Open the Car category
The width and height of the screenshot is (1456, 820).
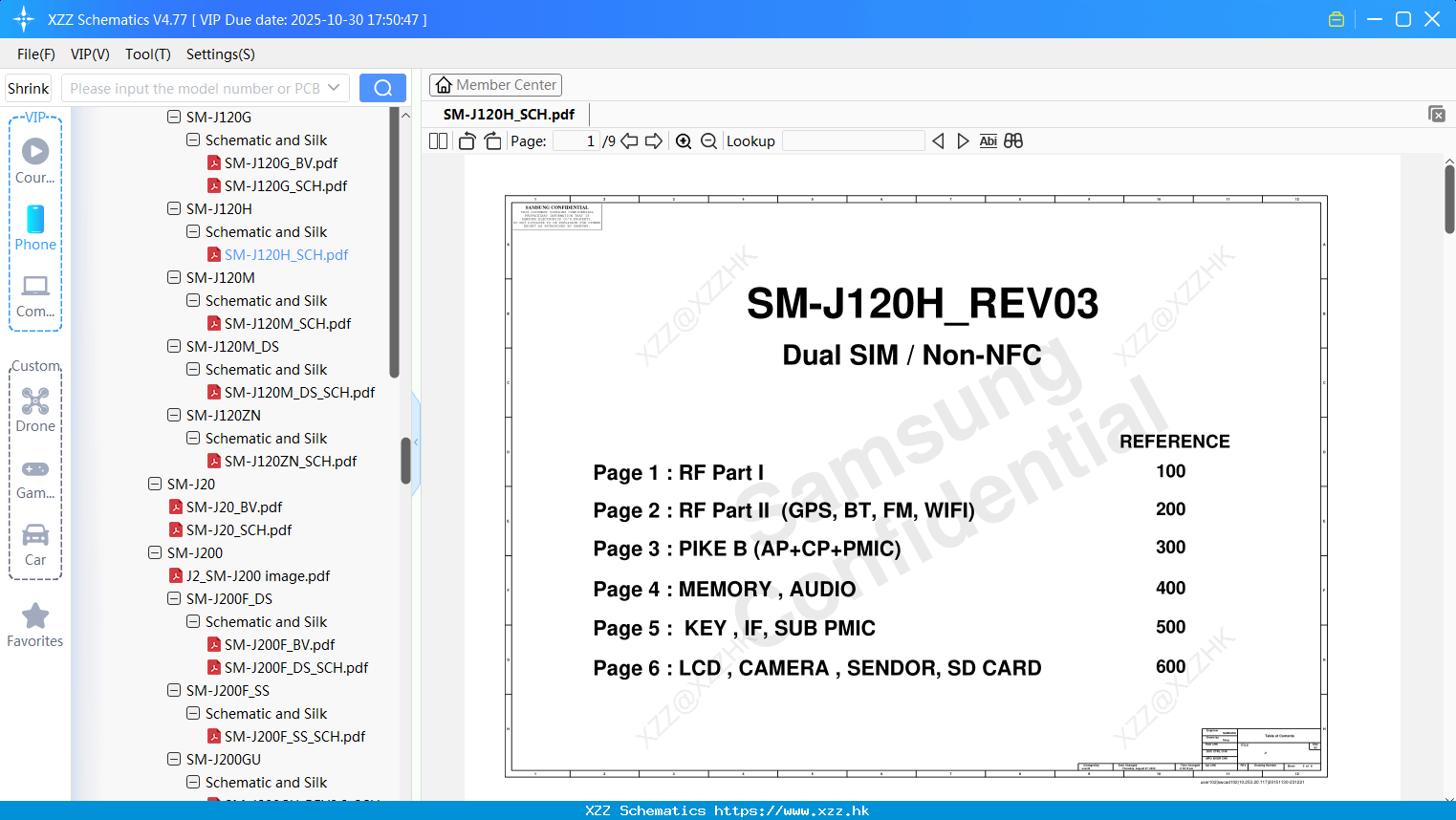(35, 545)
